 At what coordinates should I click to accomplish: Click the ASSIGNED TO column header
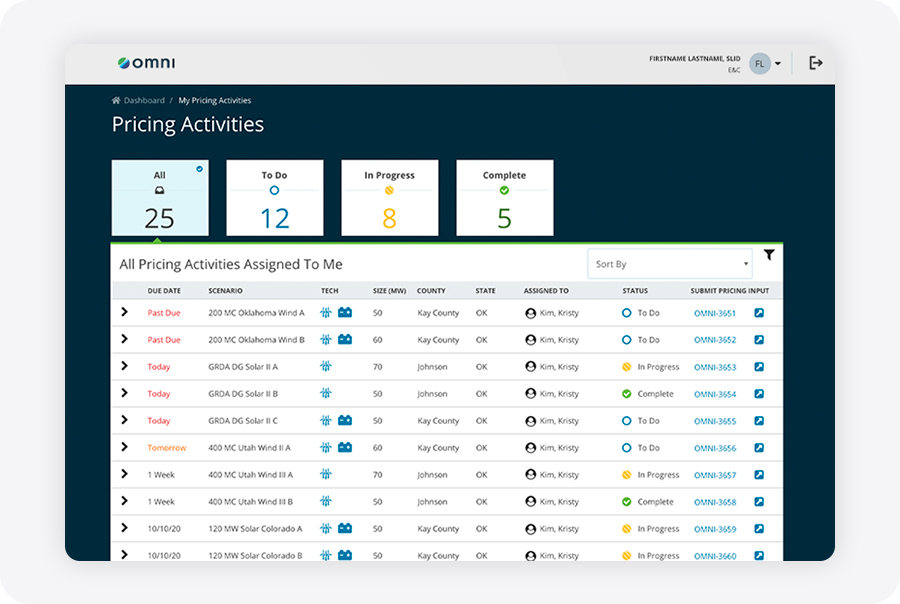(546, 291)
